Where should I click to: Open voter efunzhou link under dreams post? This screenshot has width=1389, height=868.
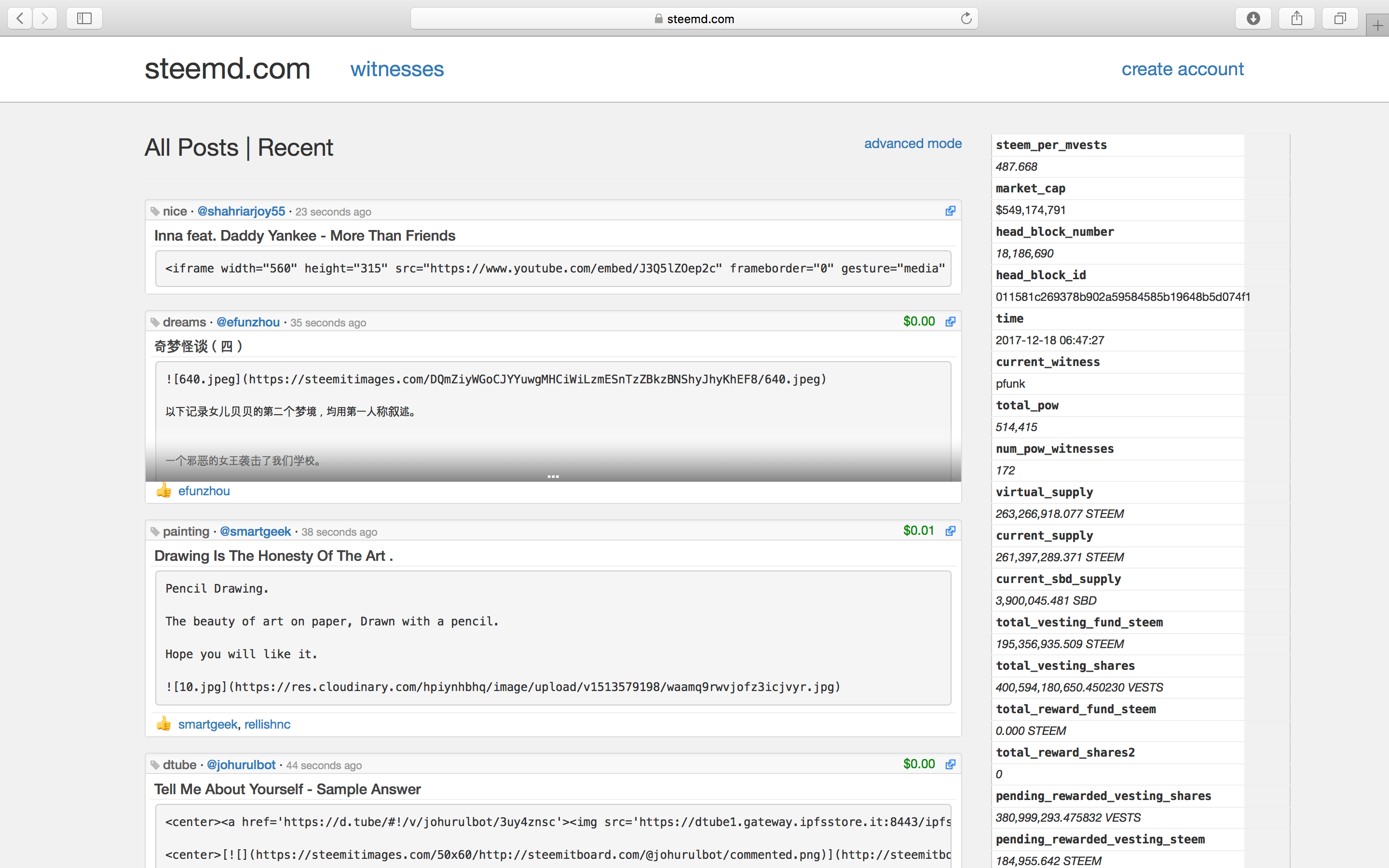[x=204, y=491]
